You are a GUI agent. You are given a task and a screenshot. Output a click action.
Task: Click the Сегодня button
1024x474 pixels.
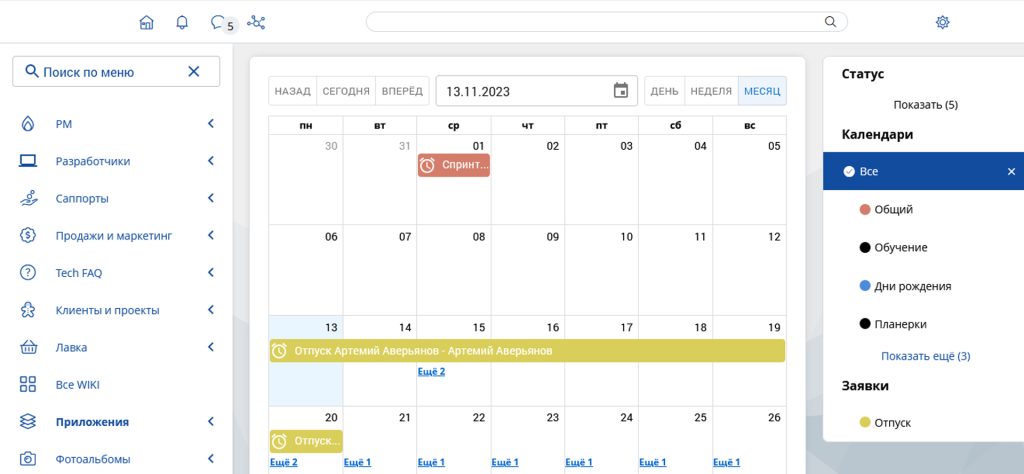(346, 91)
